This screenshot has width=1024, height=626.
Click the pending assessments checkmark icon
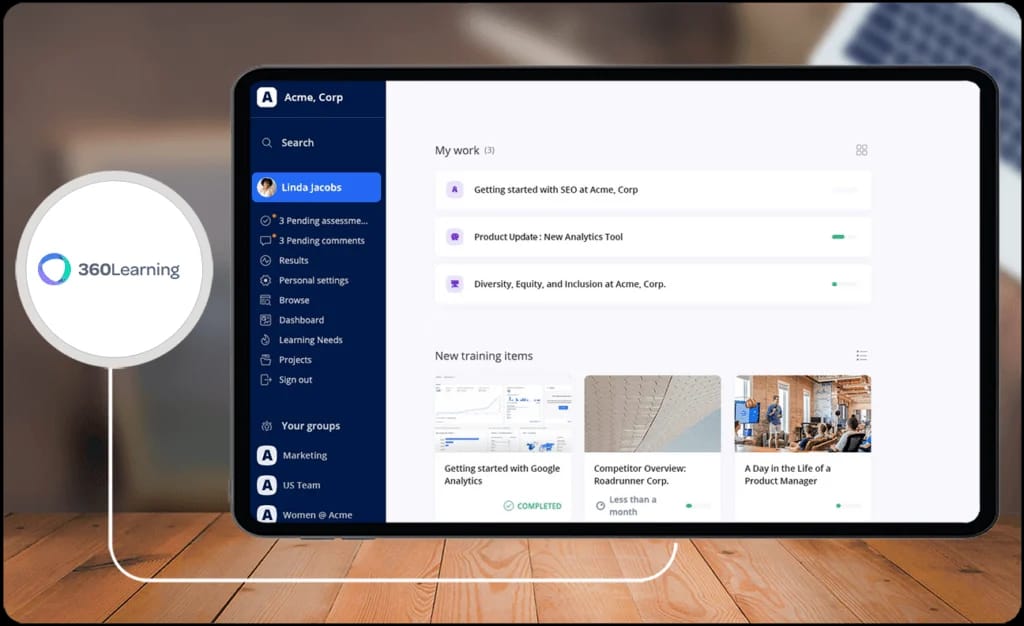(x=266, y=221)
